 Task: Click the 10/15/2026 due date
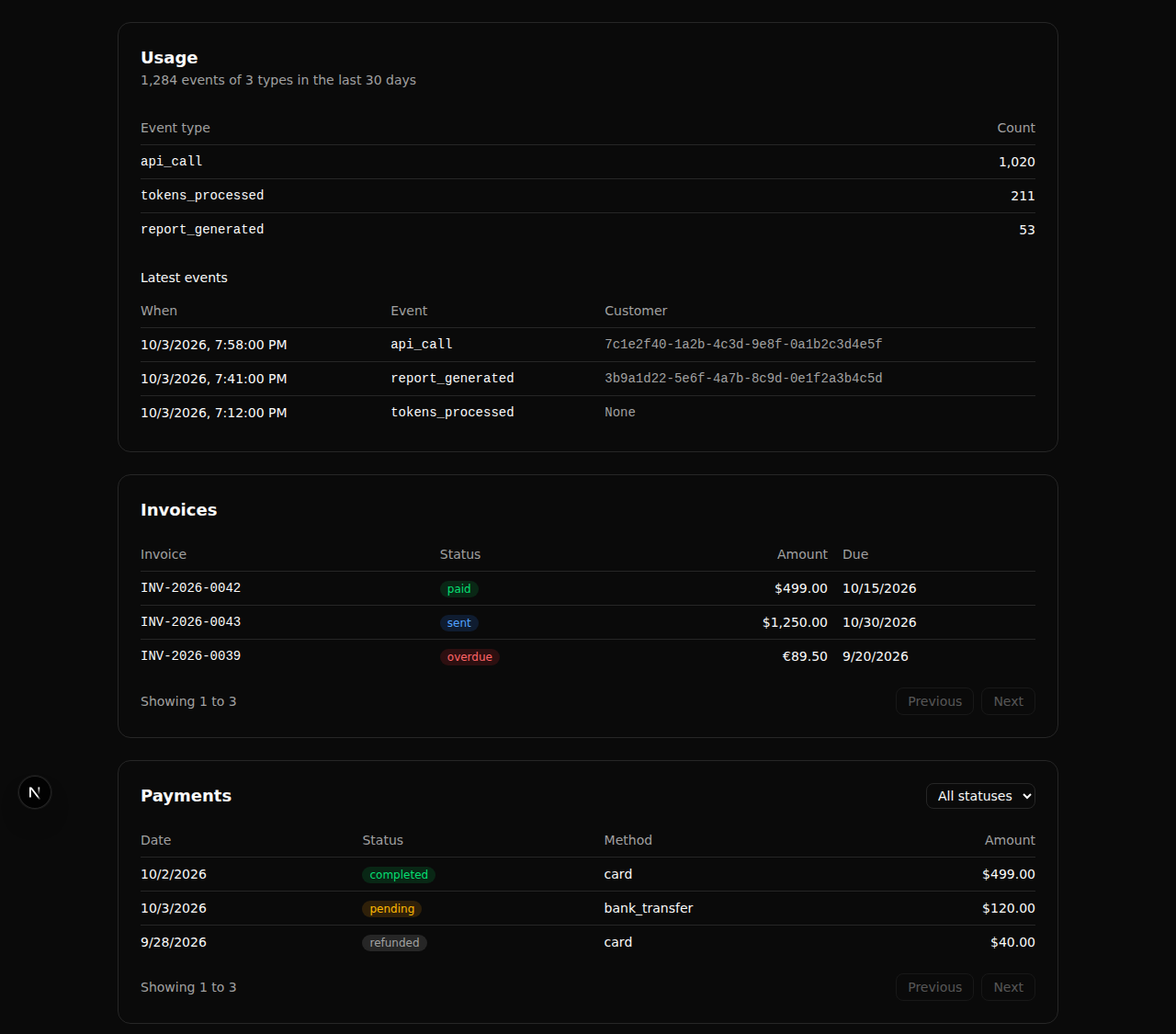879,588
